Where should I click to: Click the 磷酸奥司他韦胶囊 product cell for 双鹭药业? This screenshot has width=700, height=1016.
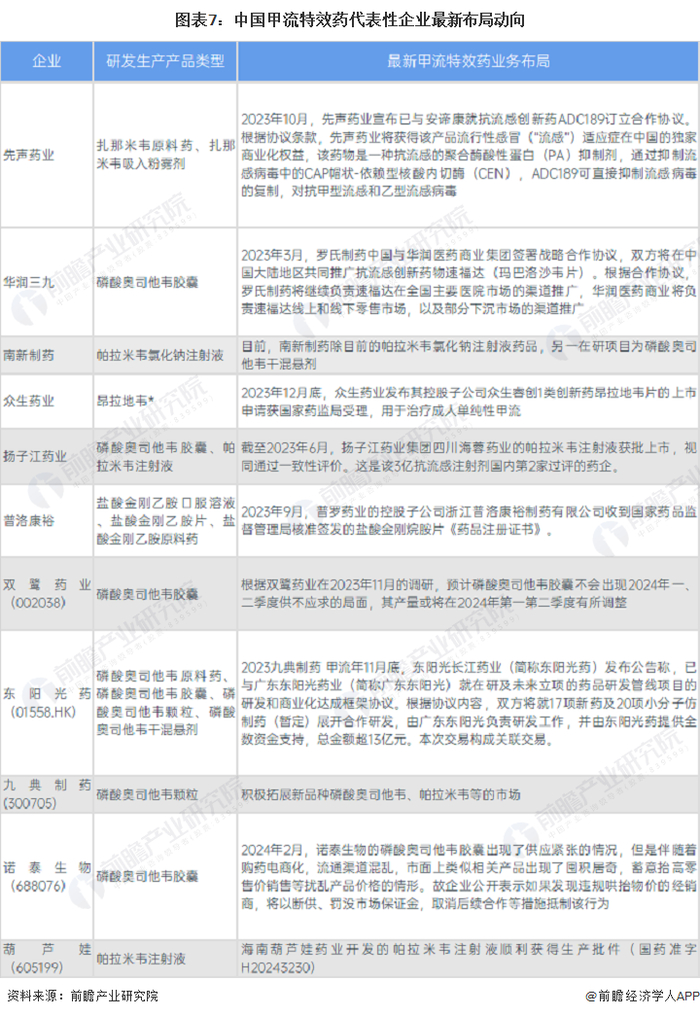pos(165,594)
